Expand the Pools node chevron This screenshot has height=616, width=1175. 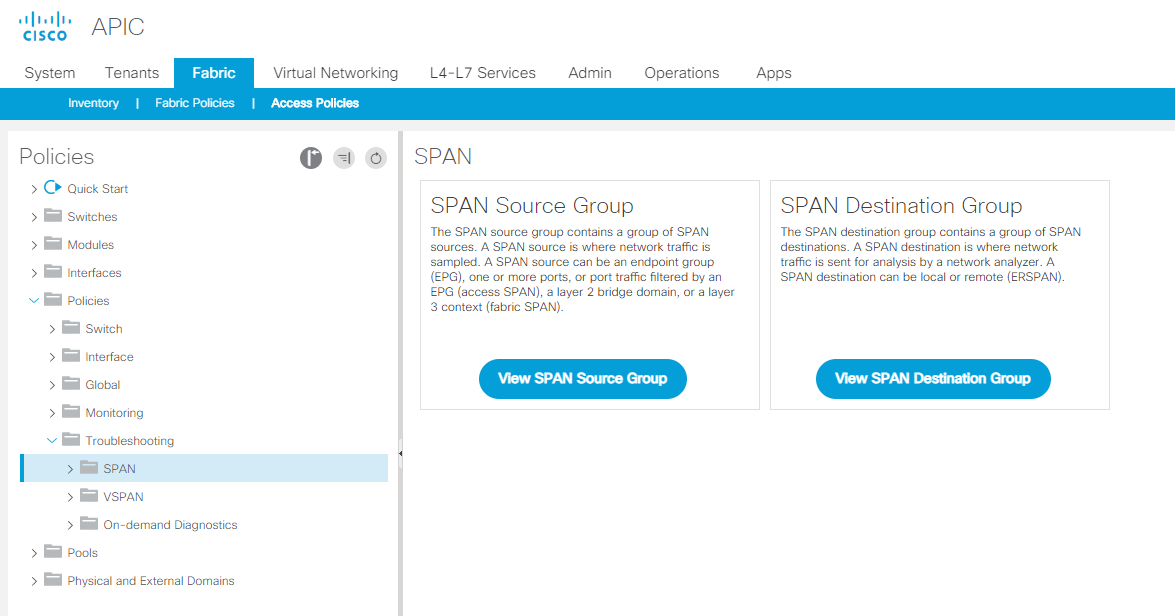tap(34, 553)
